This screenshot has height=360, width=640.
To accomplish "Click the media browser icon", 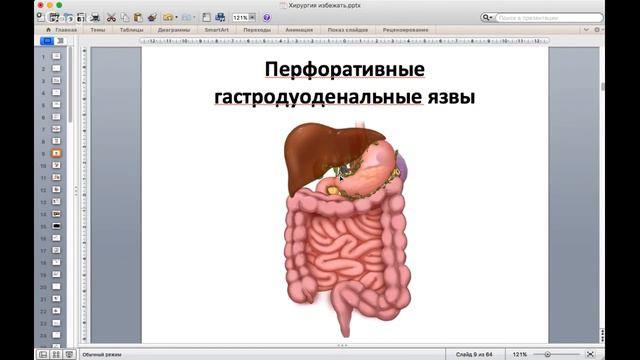I will click(x=220, y=18).
